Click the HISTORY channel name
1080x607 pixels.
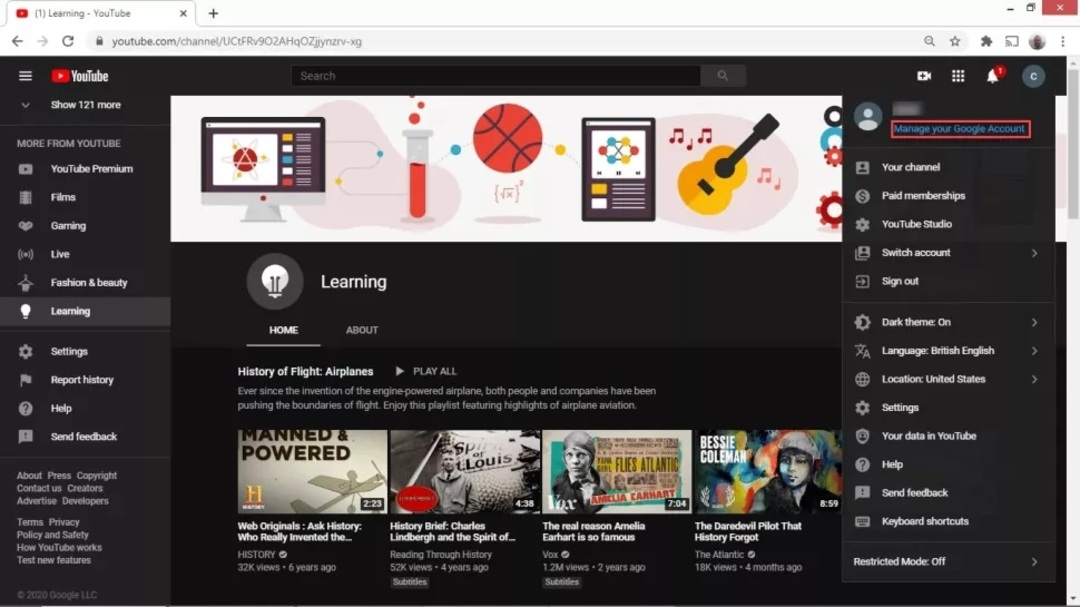(256, 555)
